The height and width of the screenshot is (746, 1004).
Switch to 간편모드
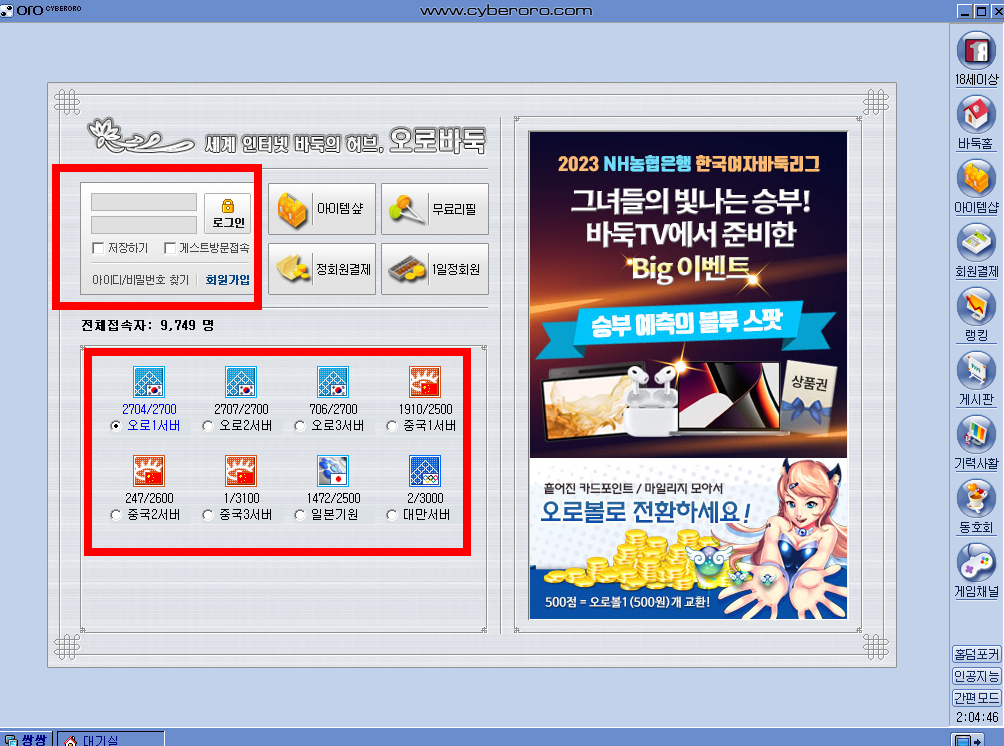click(976, 697)
